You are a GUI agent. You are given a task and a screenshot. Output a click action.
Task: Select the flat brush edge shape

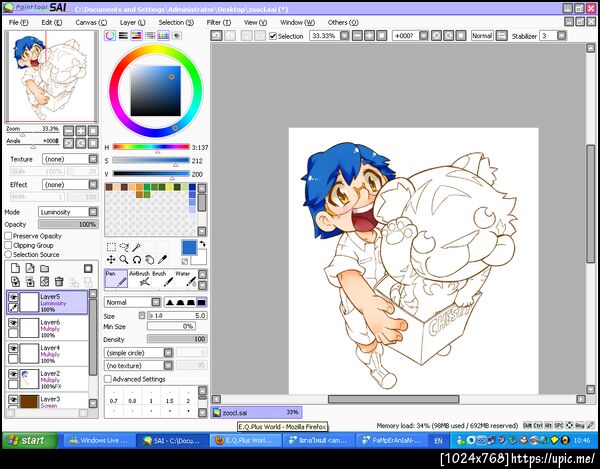pyautogui.click(x=201, y=302)
